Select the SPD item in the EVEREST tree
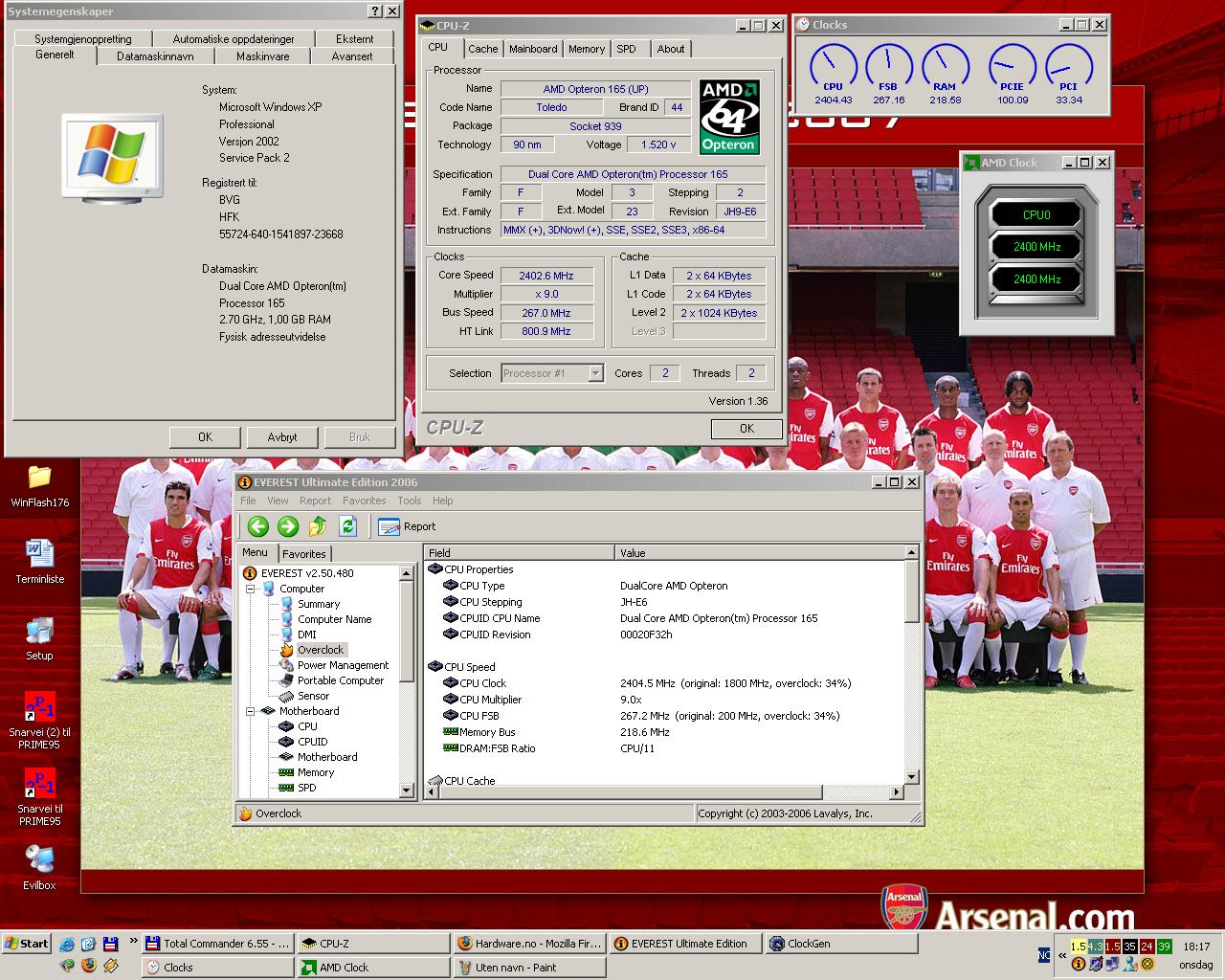The width and height of the screenshot is (1225, 980). (306, 788)
